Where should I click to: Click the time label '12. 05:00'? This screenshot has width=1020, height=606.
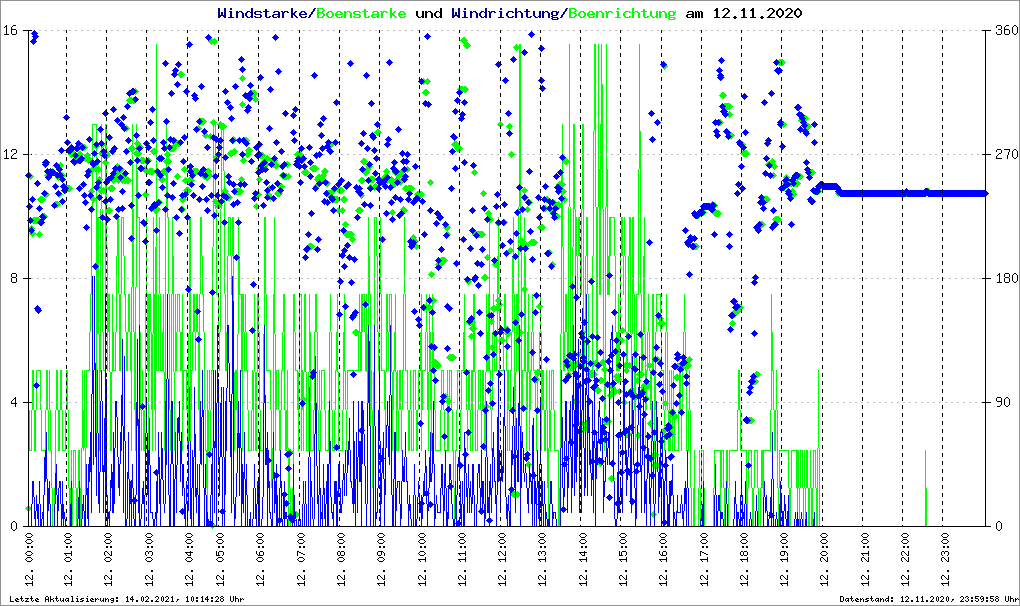[x=219, y=559]
